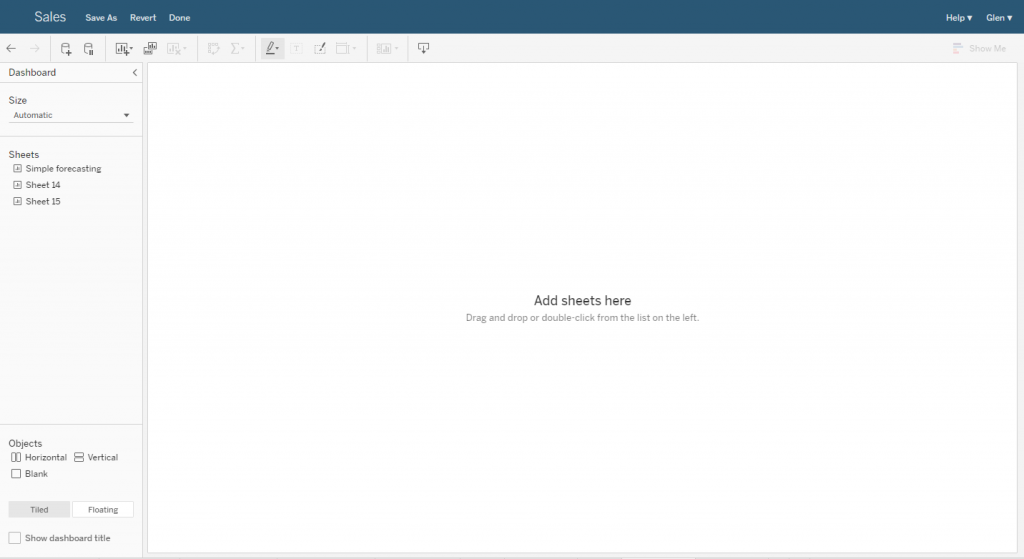Click the format workbook brush icon
Screen dimensions: 1024x559
[x=320, y=48]
